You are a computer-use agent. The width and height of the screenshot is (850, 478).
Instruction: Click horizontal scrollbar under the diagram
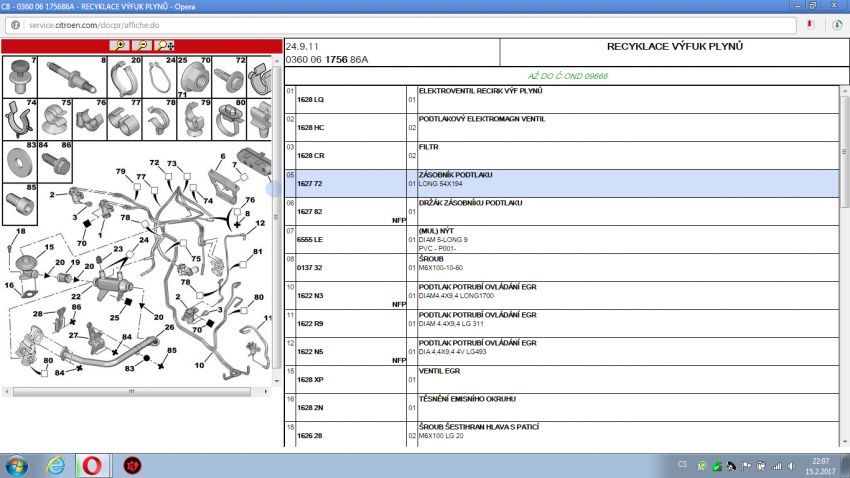132,391
